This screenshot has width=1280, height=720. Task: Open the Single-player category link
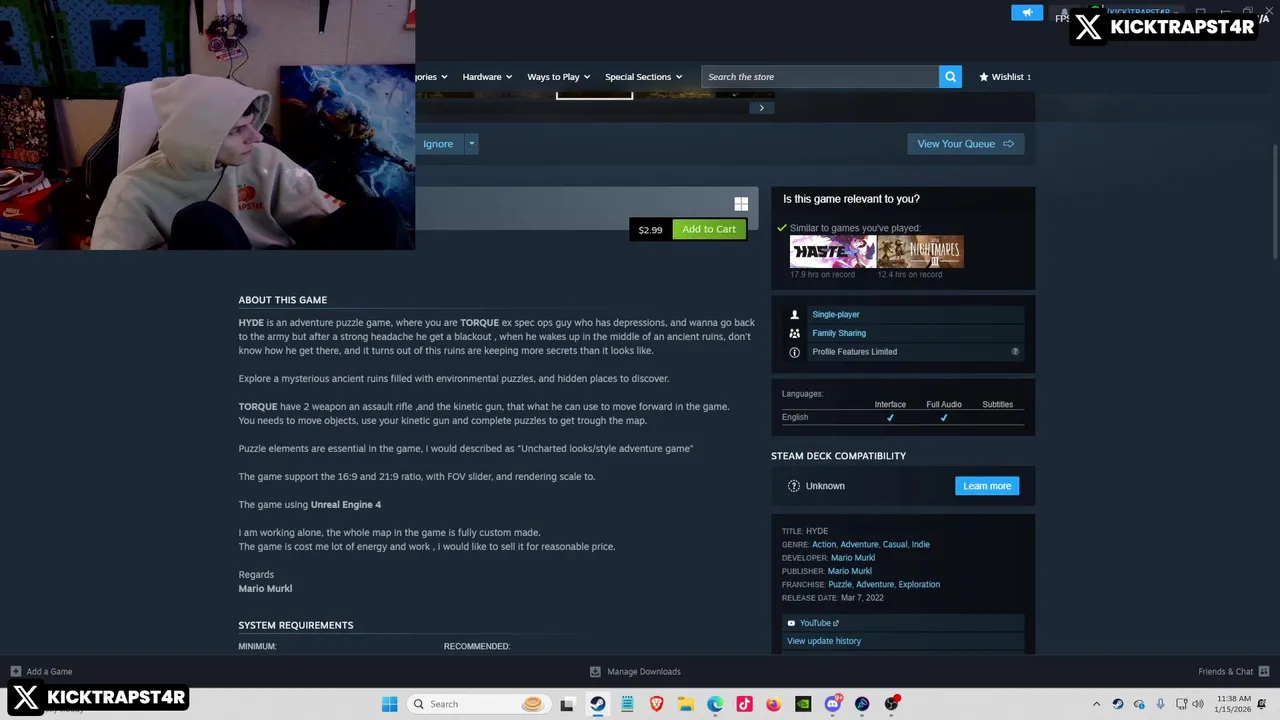click(836, 314)
